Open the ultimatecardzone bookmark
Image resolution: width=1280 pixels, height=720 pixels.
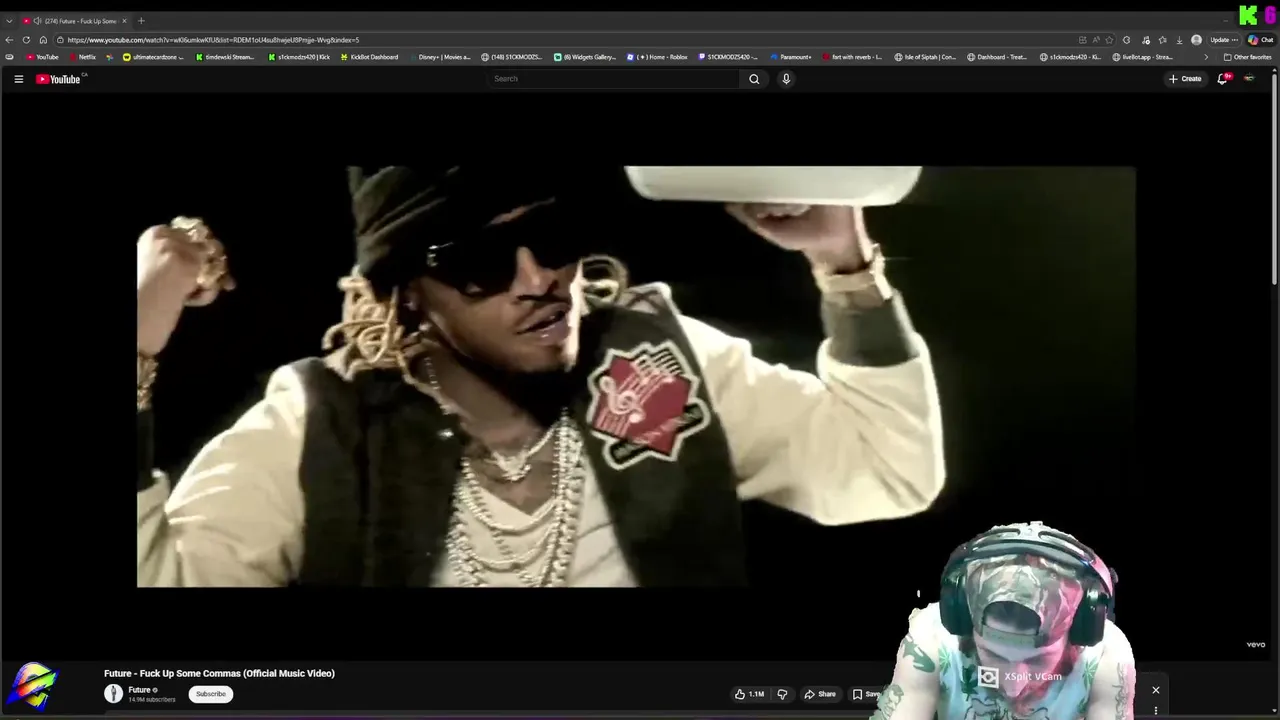pyautogui.click(x=153, y=57)
